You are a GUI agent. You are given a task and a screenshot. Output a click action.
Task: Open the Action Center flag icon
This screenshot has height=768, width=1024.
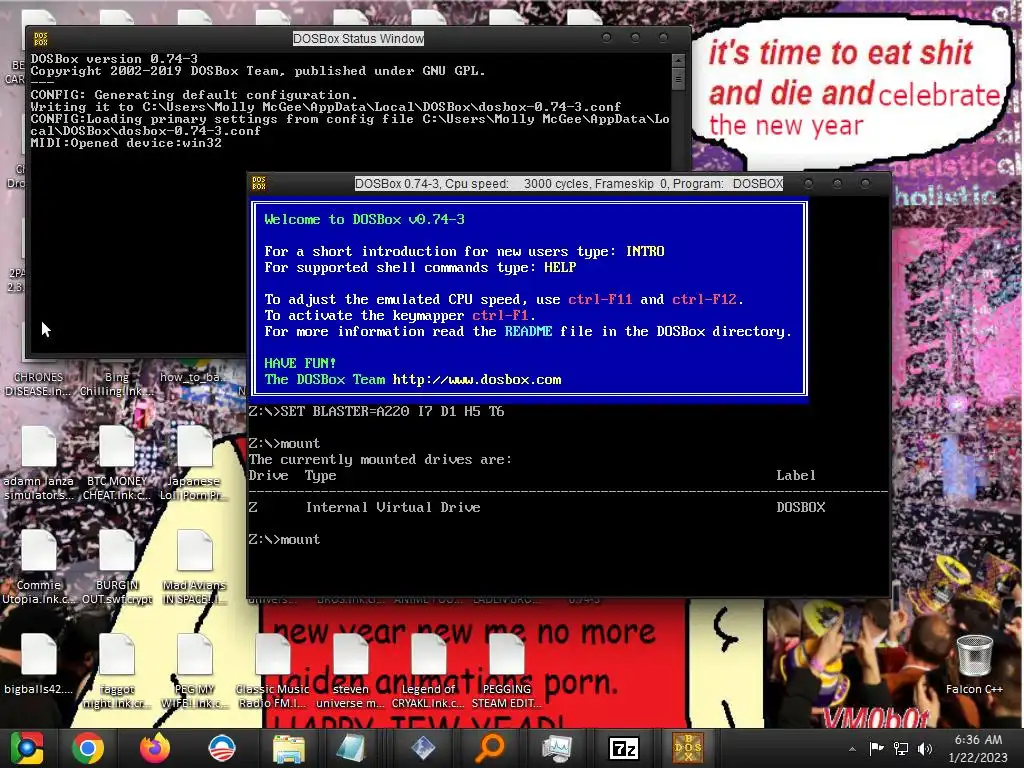[x=876, y=748]
